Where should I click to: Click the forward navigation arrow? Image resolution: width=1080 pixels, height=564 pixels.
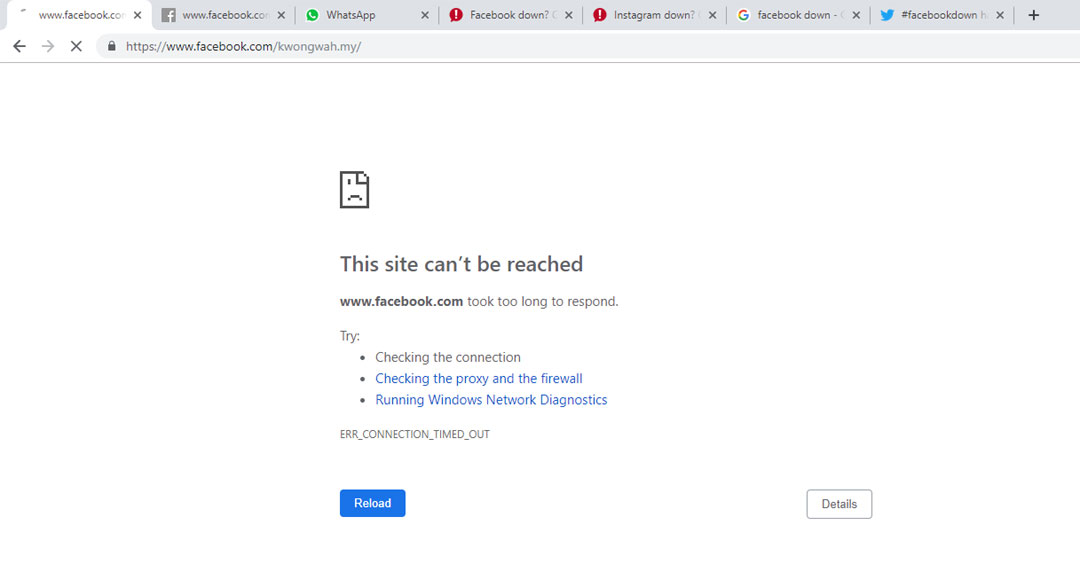click(48, 46)
